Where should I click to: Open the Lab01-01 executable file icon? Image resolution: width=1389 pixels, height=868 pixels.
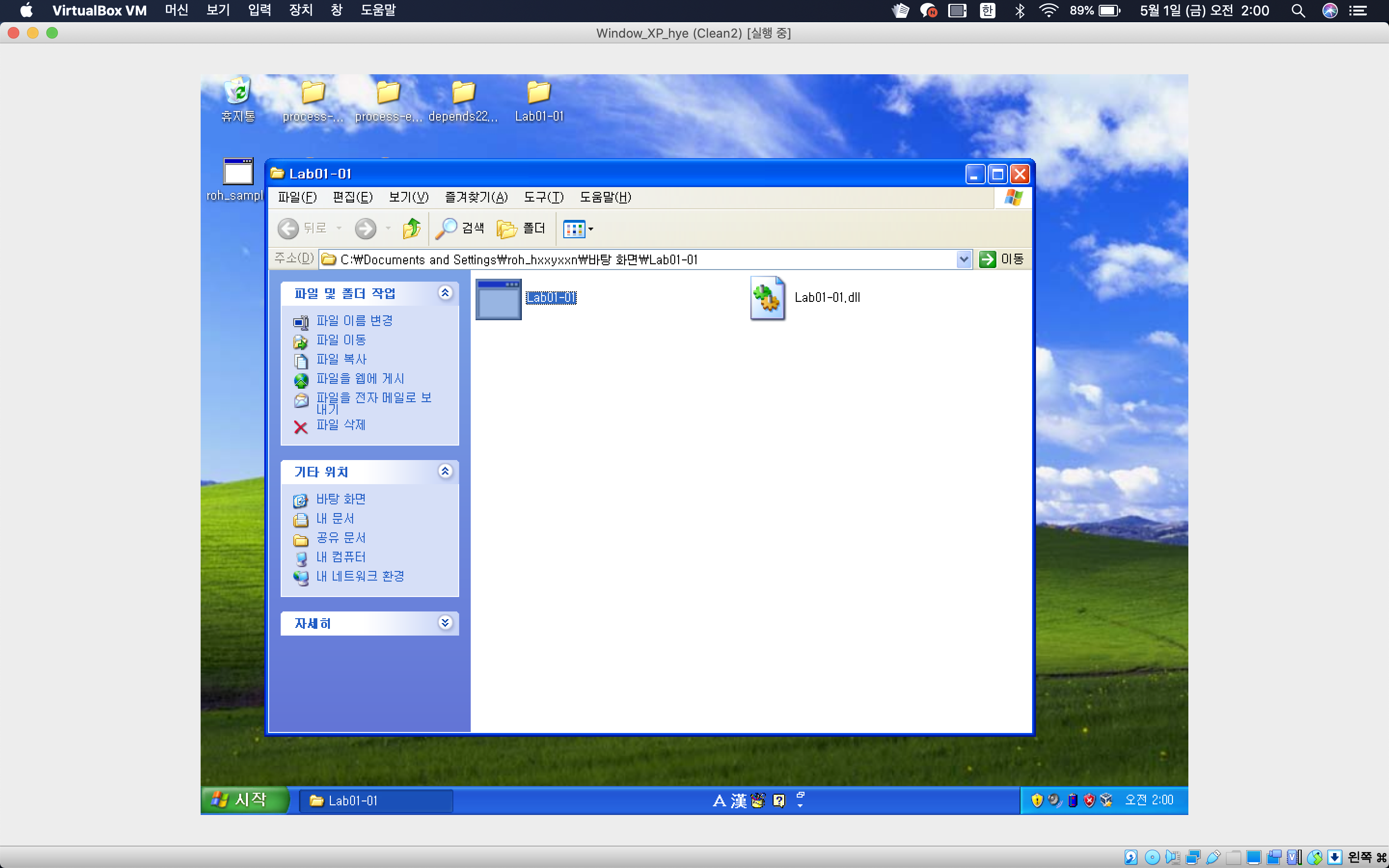click(498, 299)
